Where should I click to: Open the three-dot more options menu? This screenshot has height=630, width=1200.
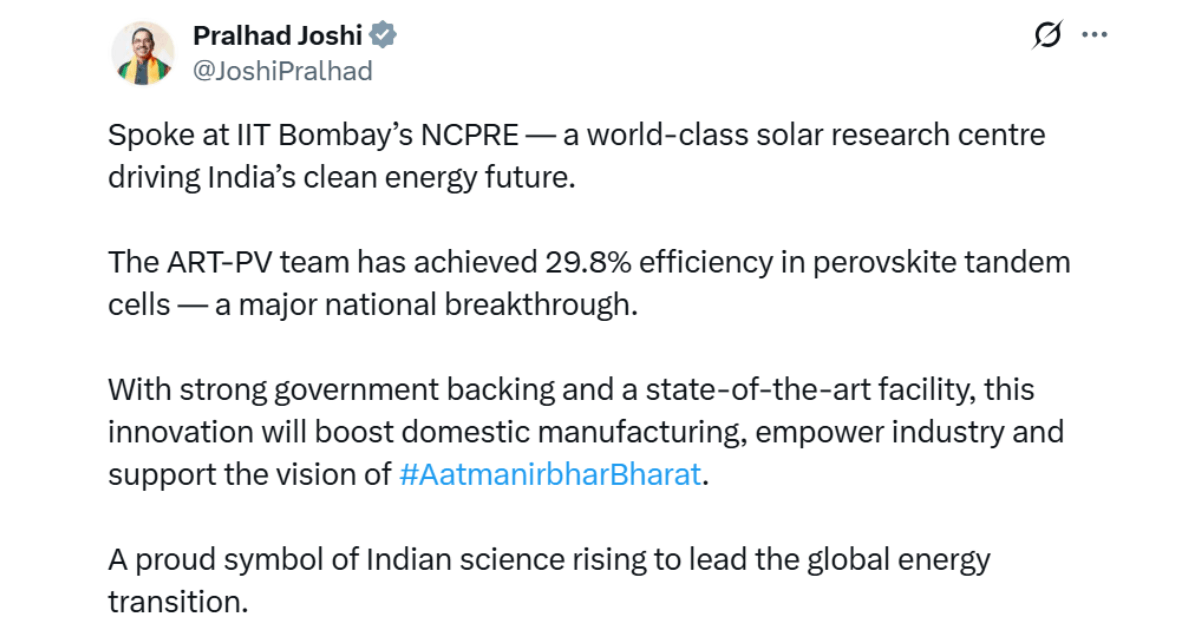click(1096, 36)
